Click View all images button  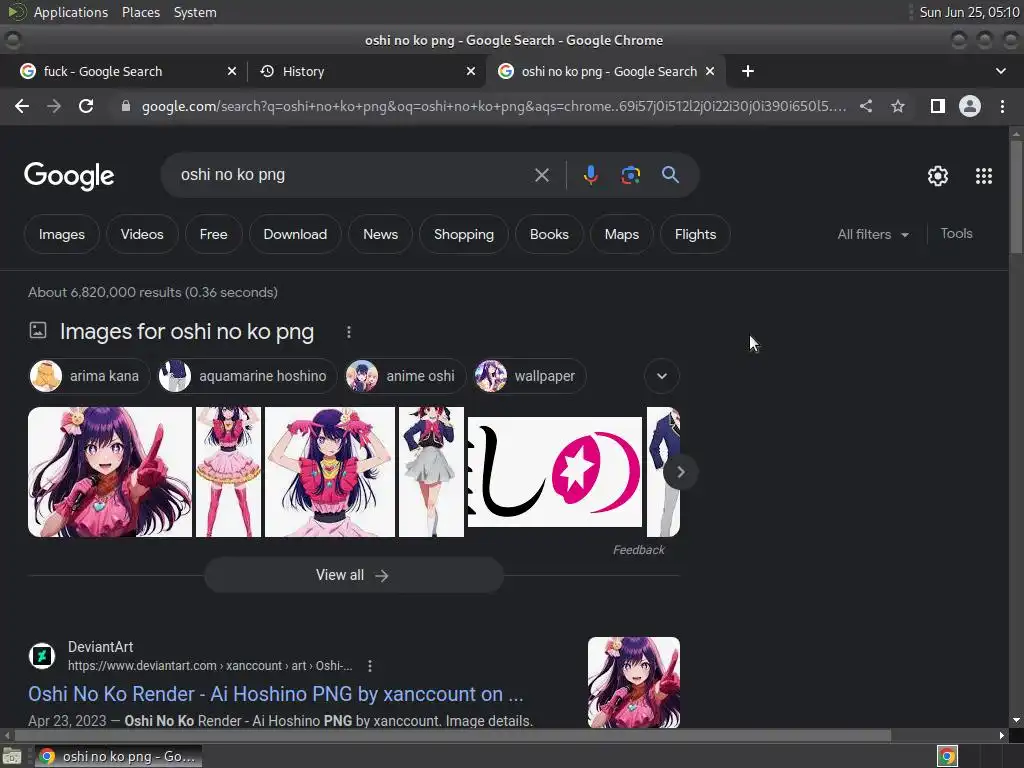coord(353,575)
